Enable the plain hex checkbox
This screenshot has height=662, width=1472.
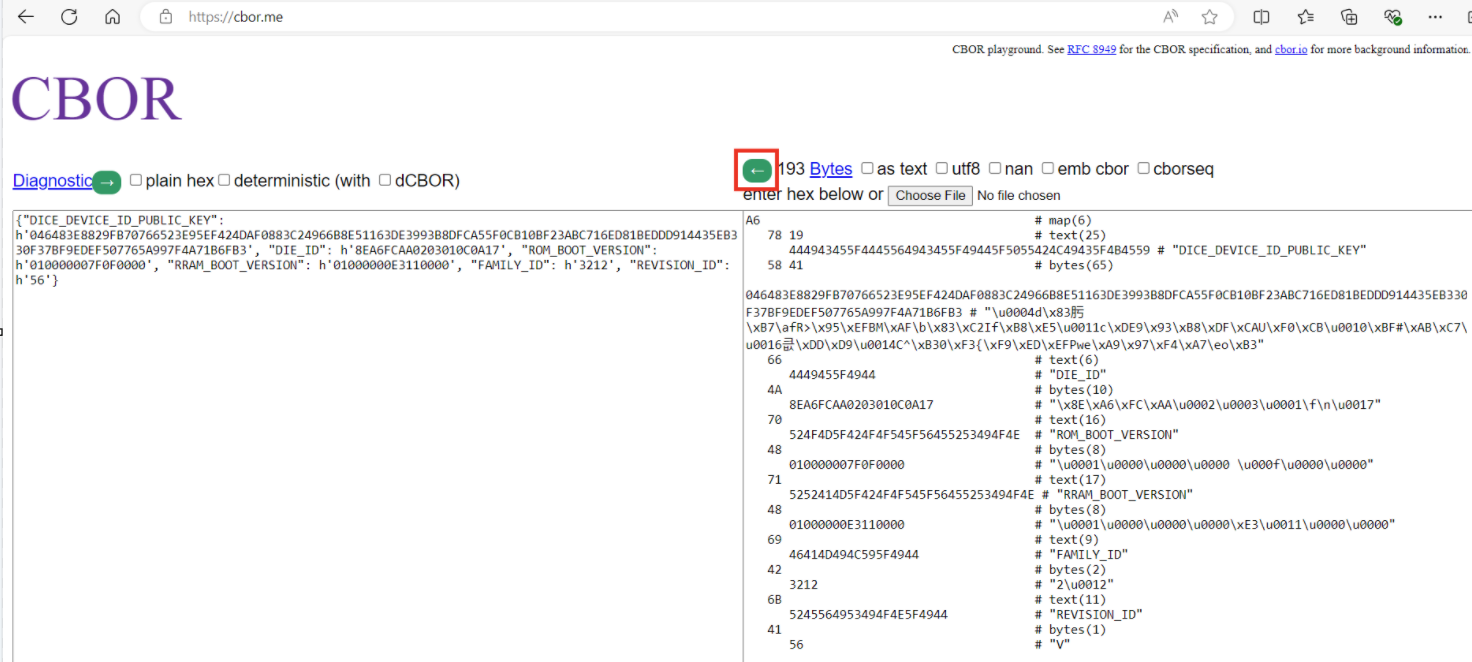136,181
